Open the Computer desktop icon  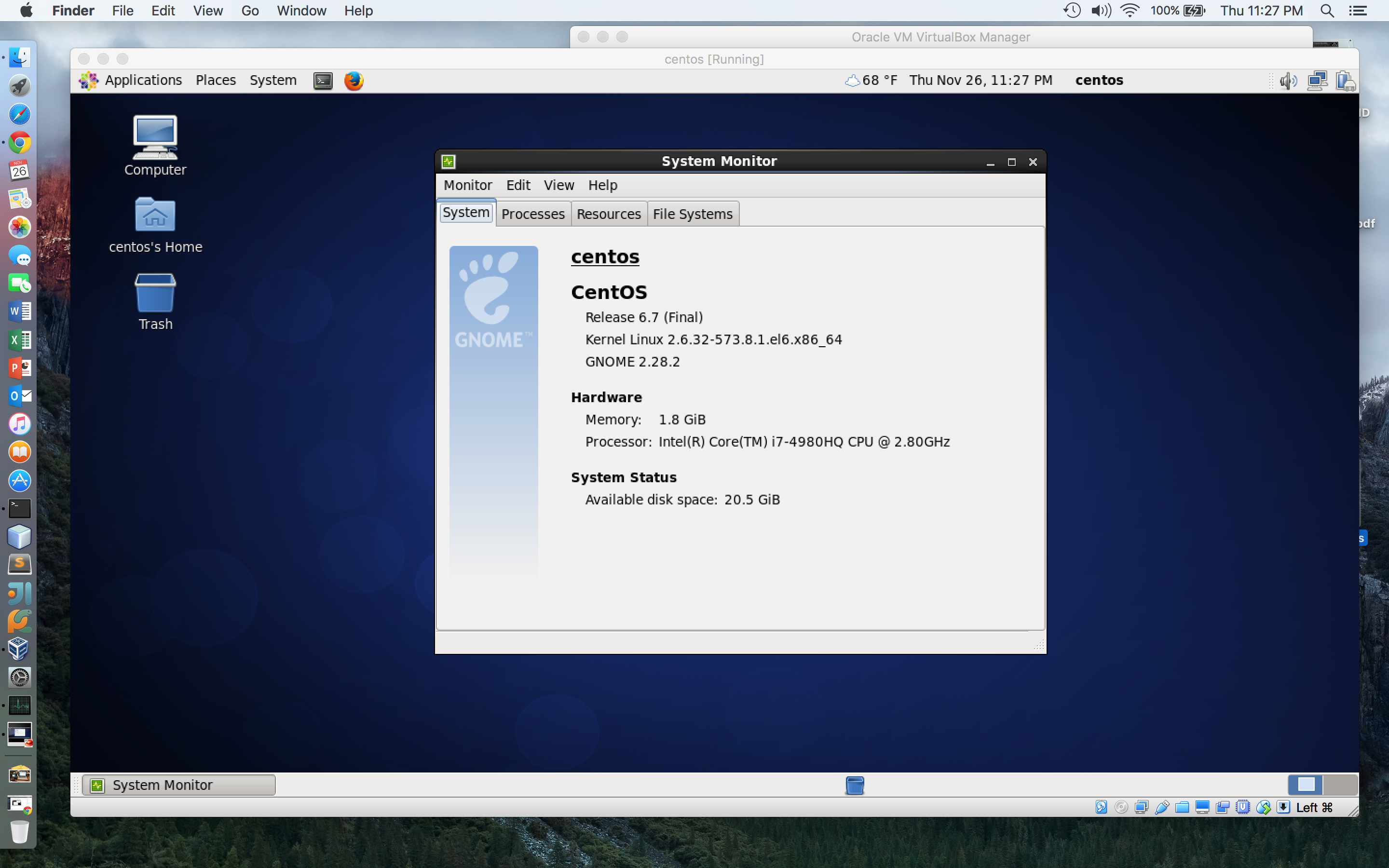pos(155,146)
